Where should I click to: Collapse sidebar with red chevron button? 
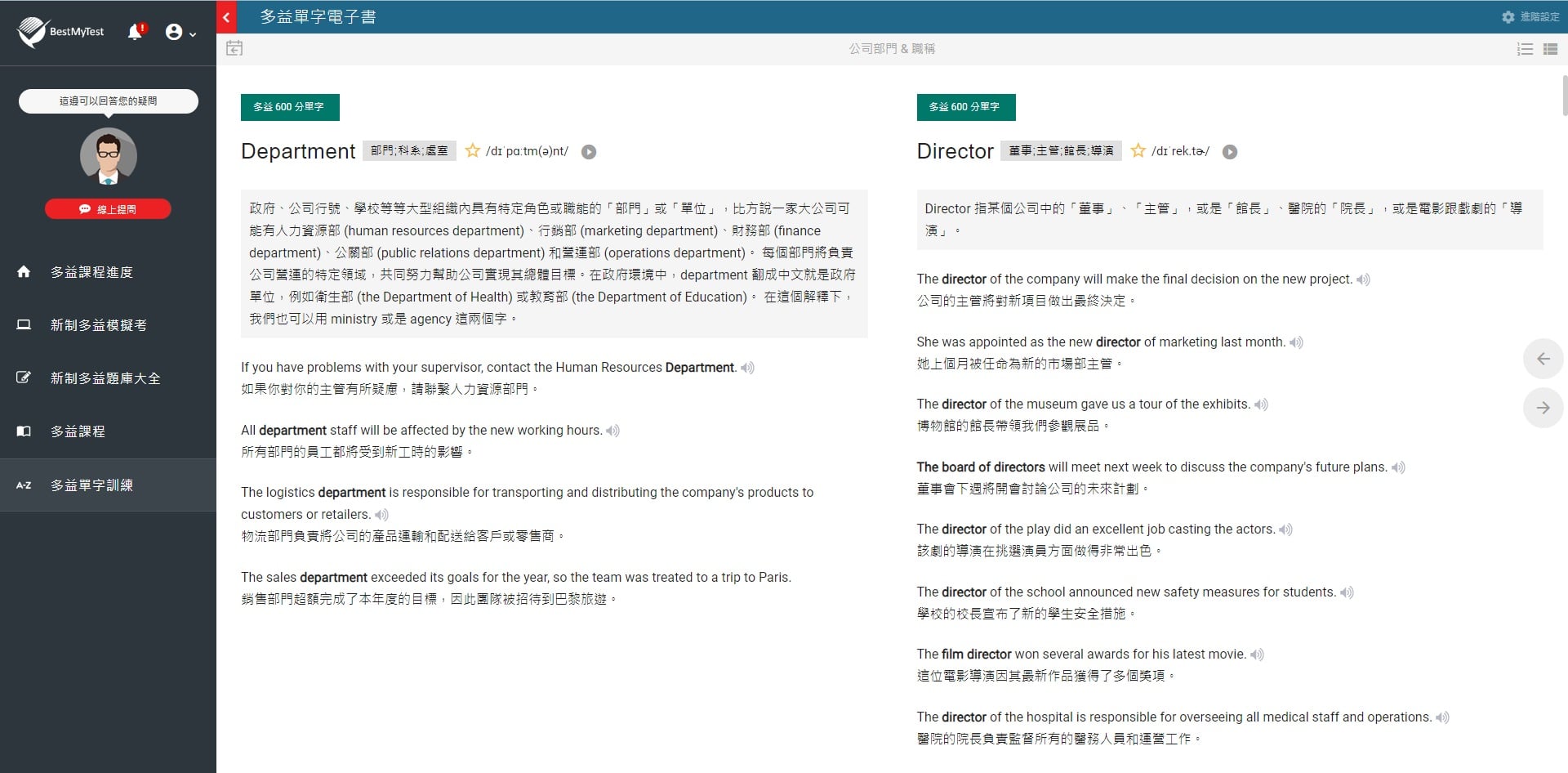click(x=226, y=16)
